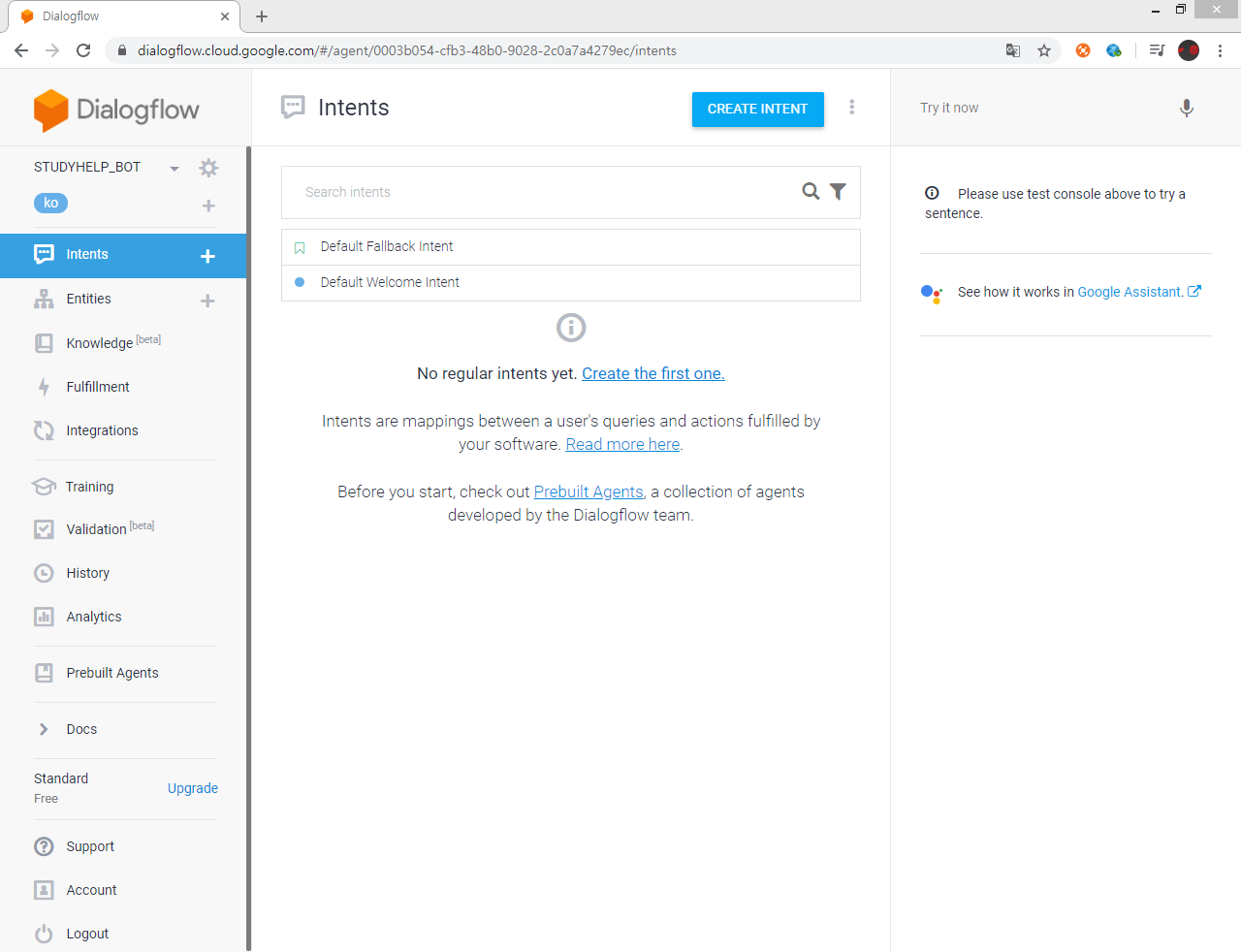Open the Training page
The image size is (1241, 952).
coord(89,487)
